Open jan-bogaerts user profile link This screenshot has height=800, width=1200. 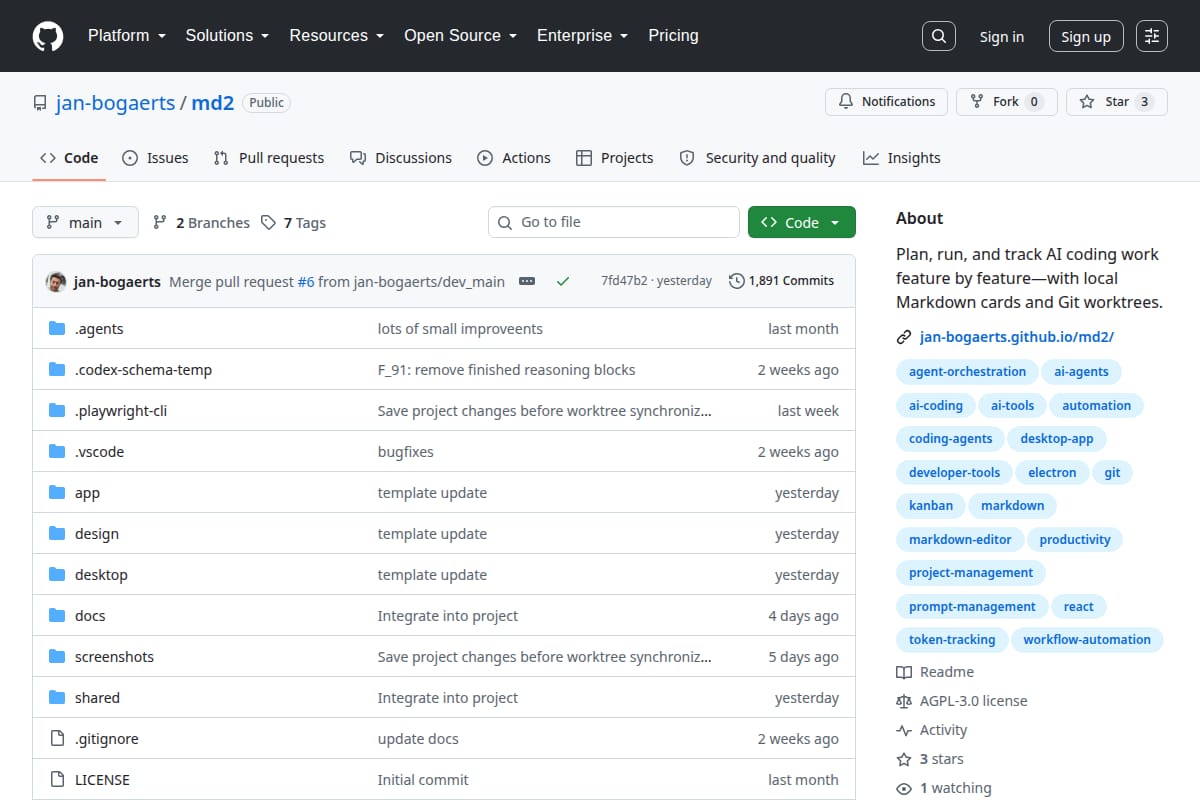pyautogui.click(x=115, y=102)
